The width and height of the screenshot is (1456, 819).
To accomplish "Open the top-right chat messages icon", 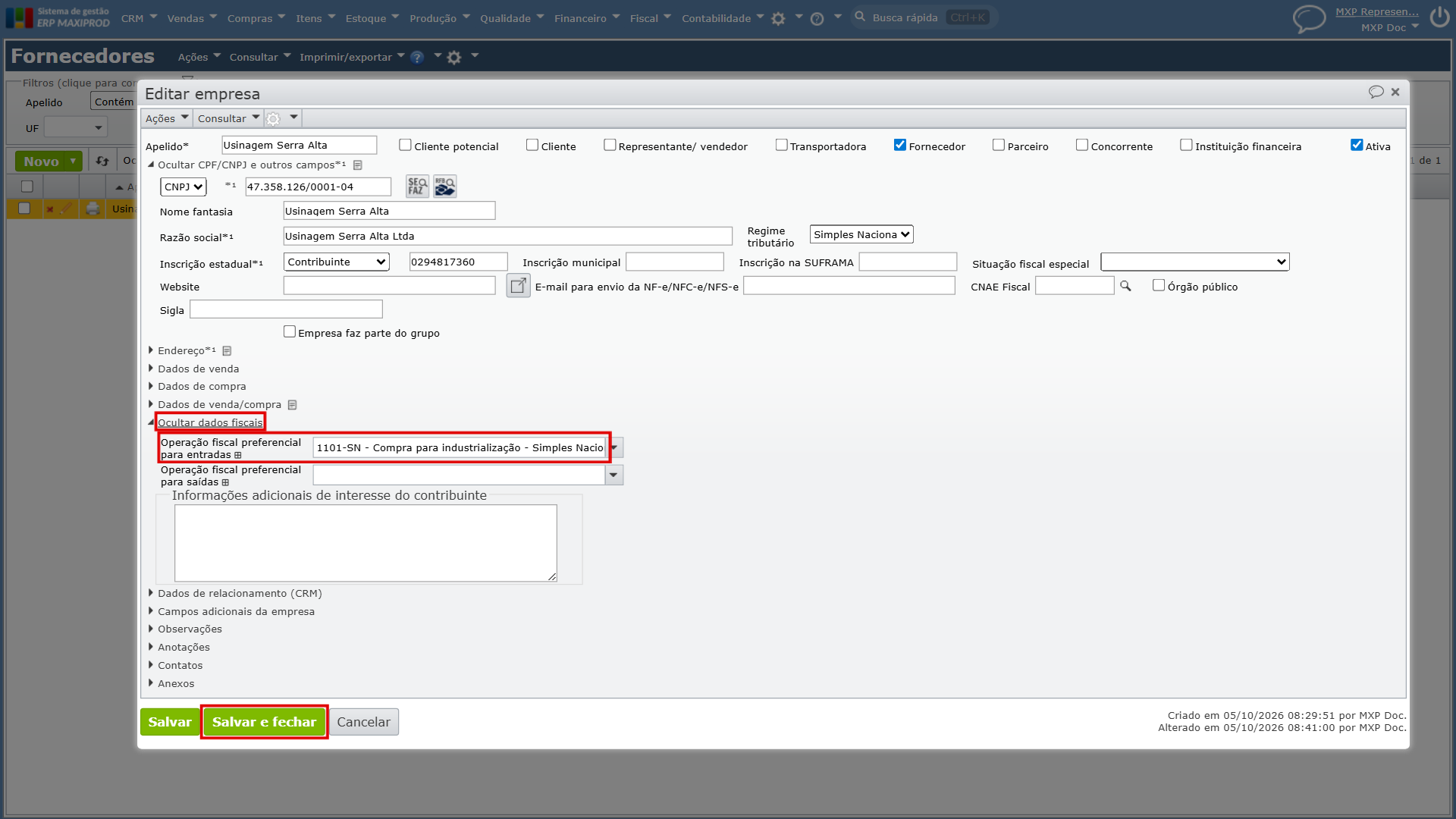I will click(1309, 19).
